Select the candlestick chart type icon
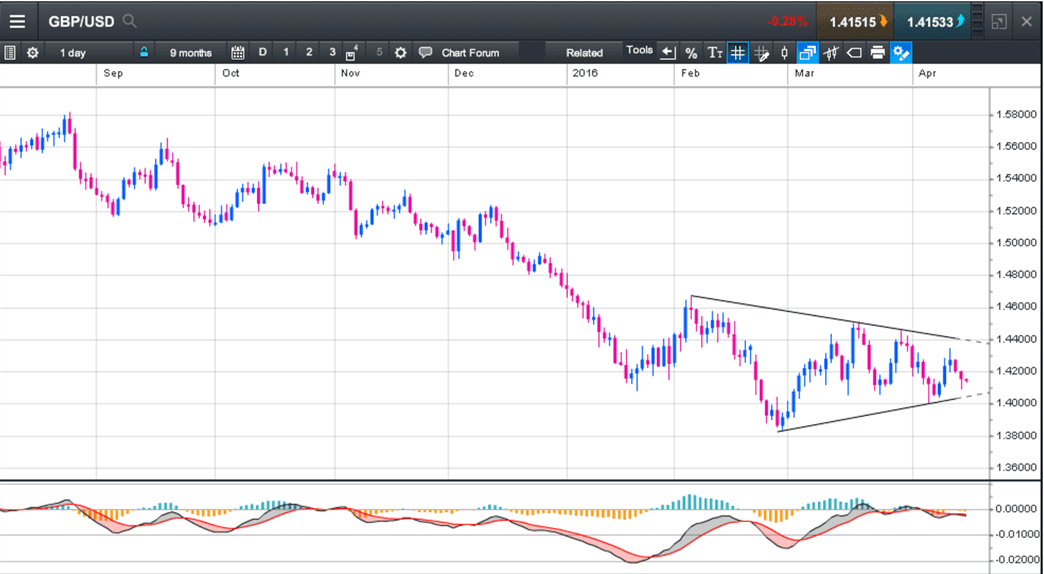The width and height of the screenshot is (1044, 574). 785,53
